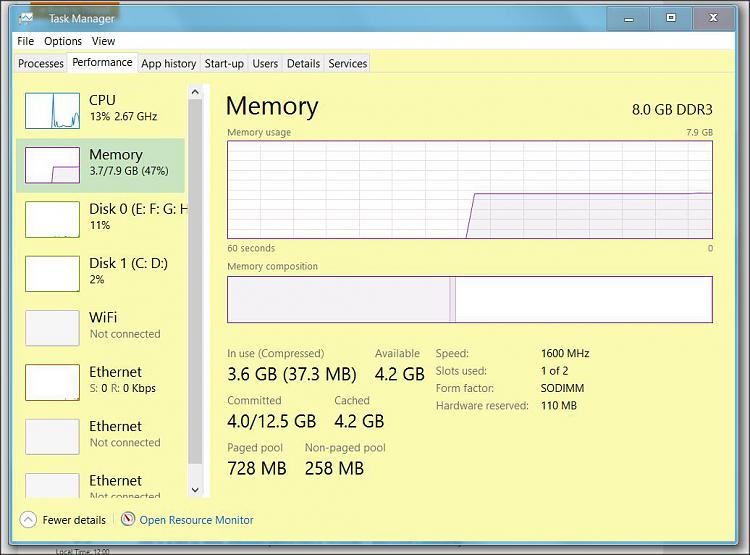Image resolution: width=750 pixels, height=555 pixels.
Task: Click the 8.0 GB DDR3 label
Action: point(672,110)
